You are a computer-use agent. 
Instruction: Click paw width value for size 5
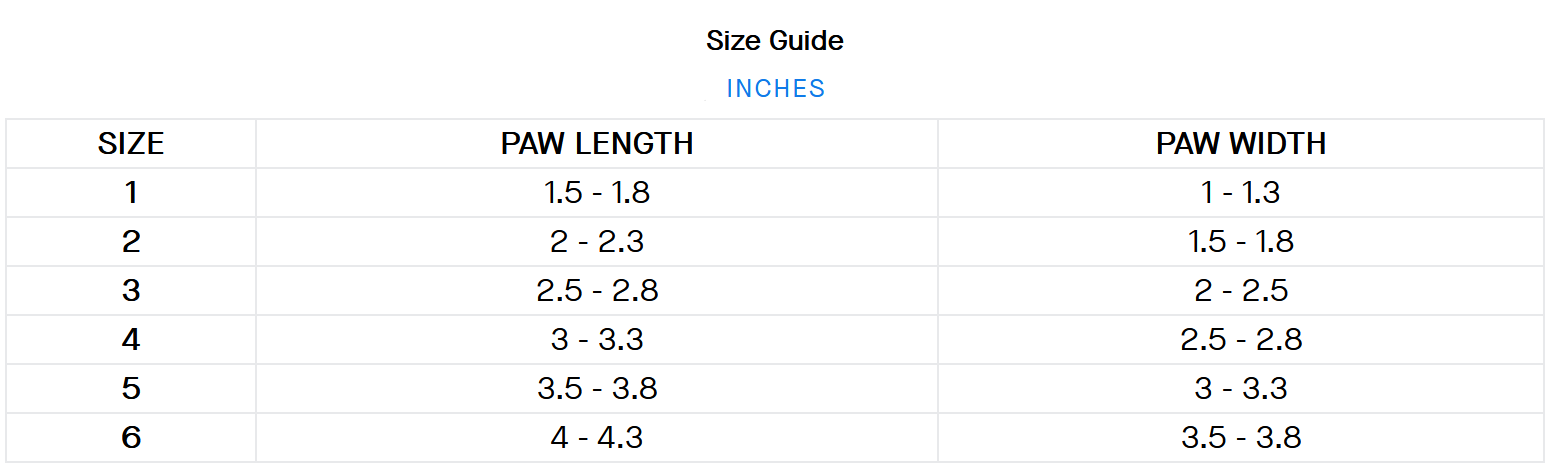(x=1241, y=388)
